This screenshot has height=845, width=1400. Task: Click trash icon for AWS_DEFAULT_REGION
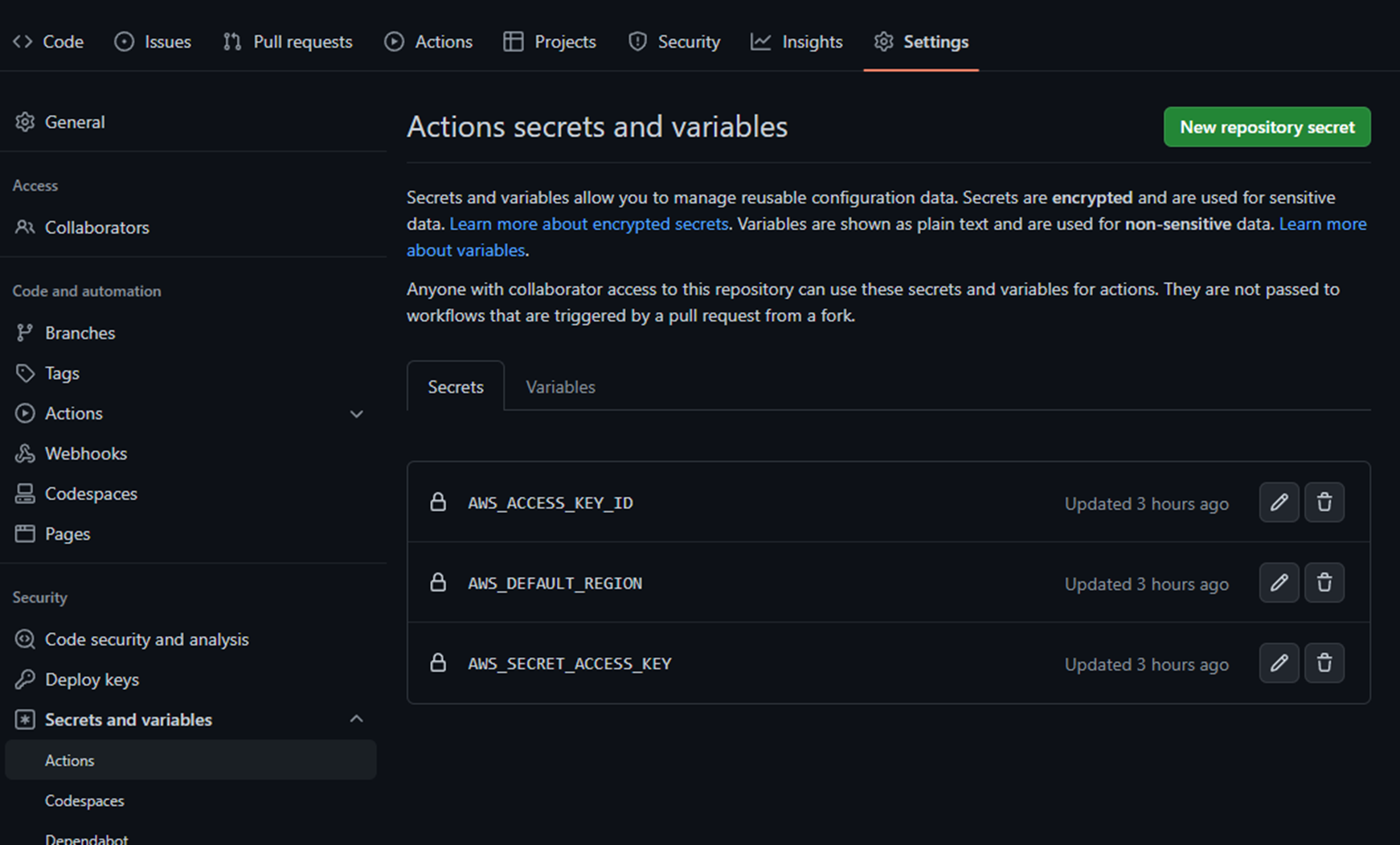(1324, 583)
